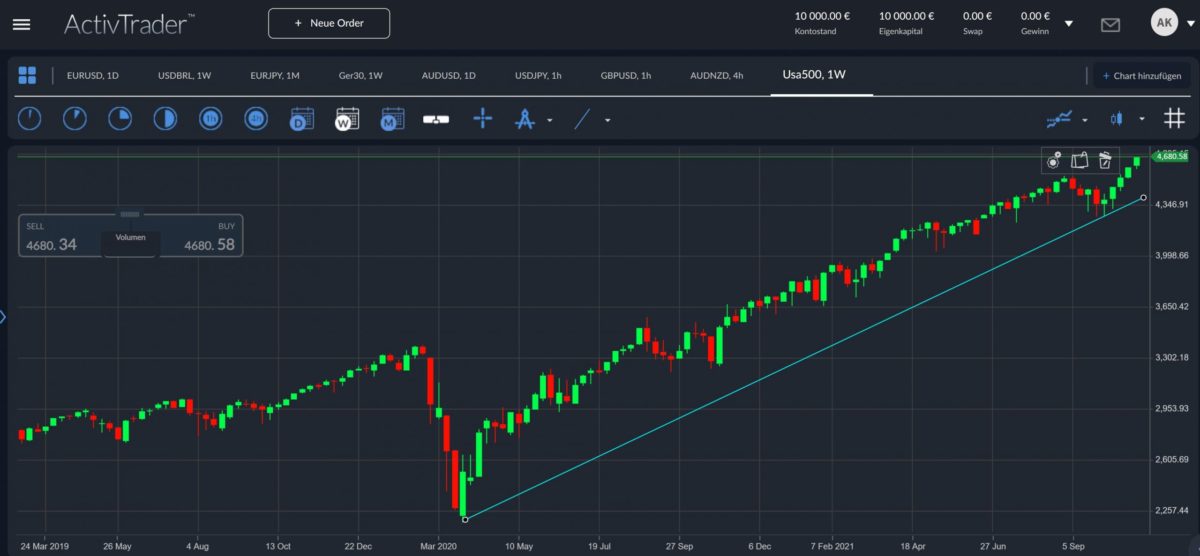Switch to the Ger30, 1W chart tab
The width and height of the screenshot is (1200, 556).
[x=361, y=75]
